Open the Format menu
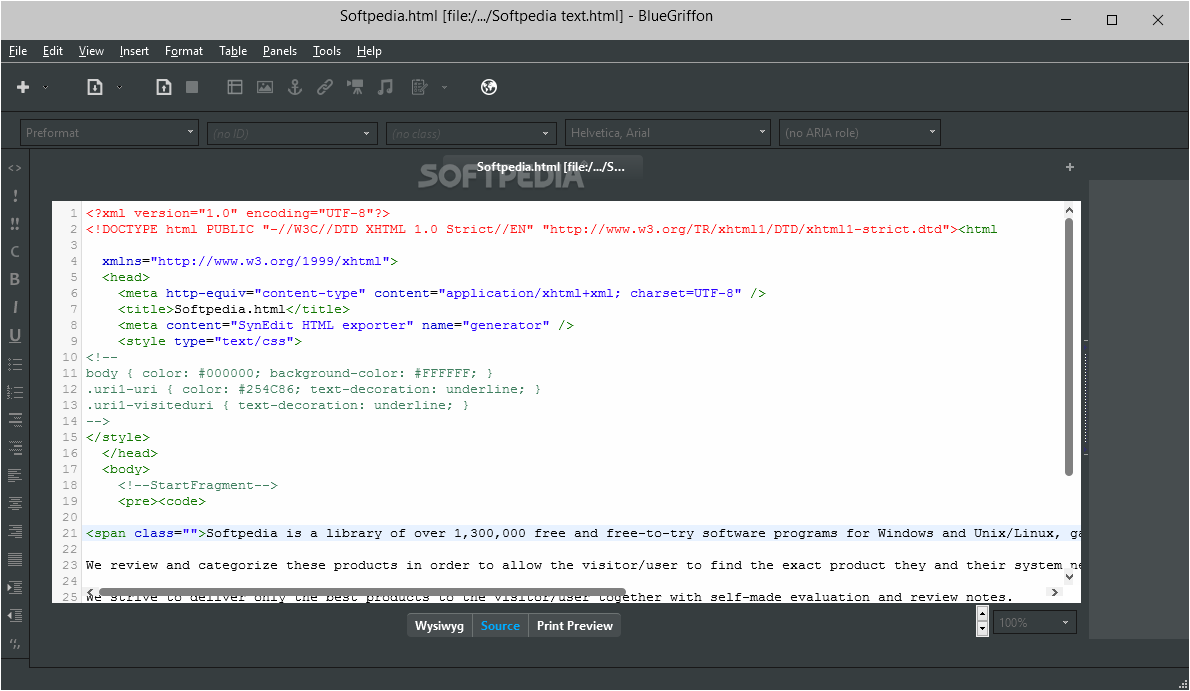Screen dimensions: 1190x691 click(184, 51)
